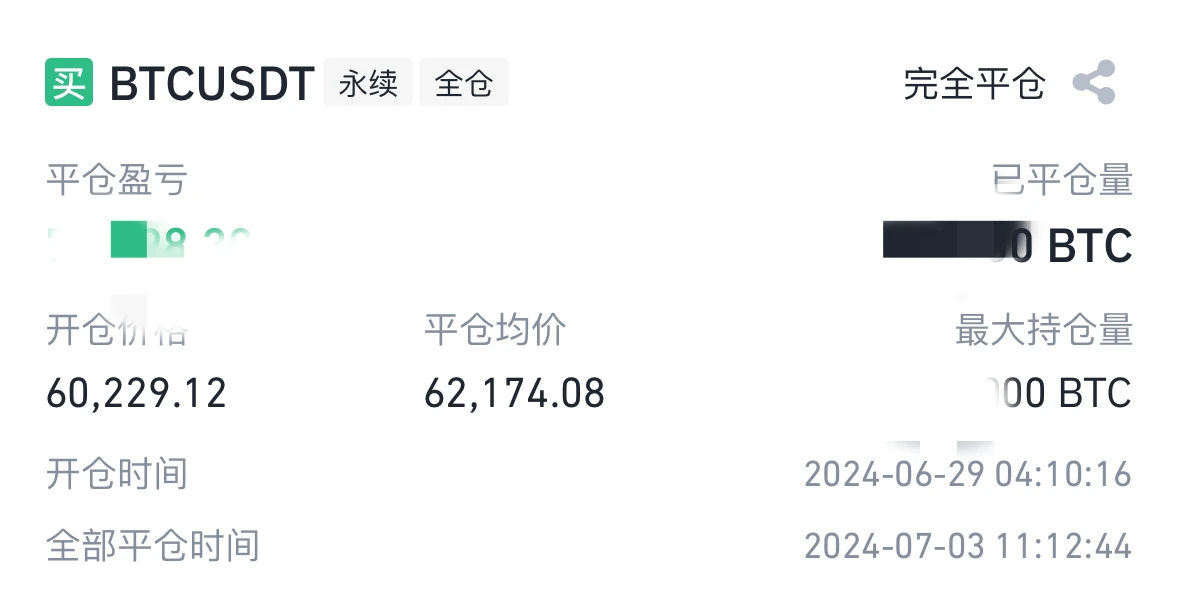The height and width of the screenshot is (601, 1179).
Task: Click the close time 2024-07-03 11:12:44
Action: click(968, 546)
